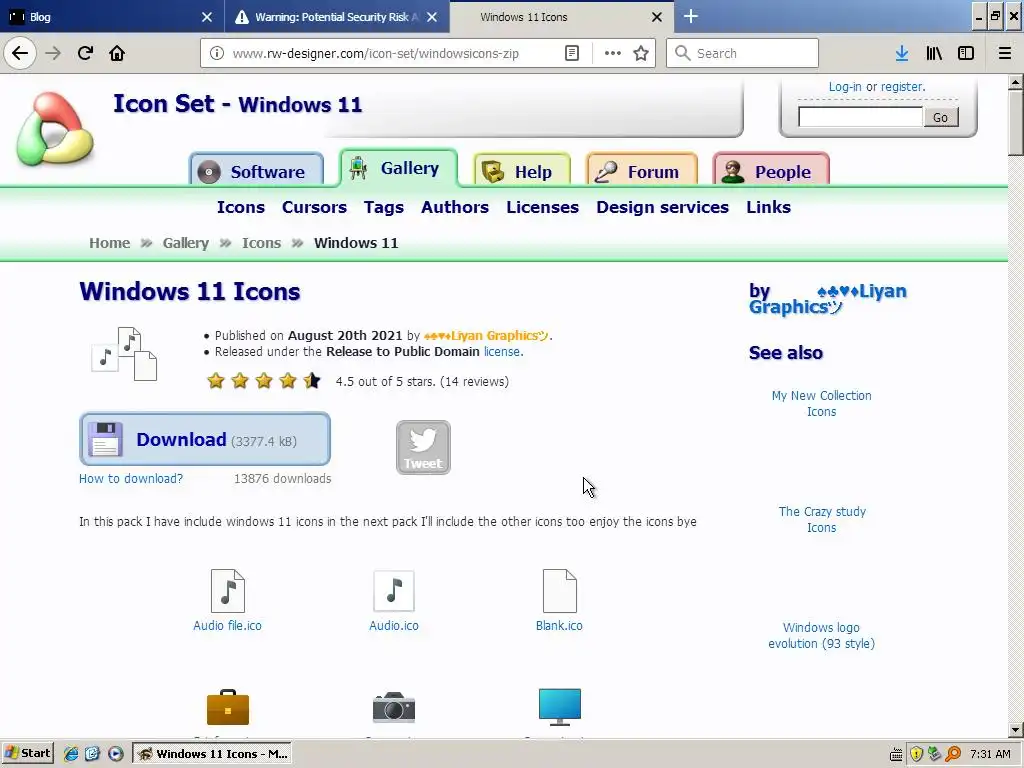Click the RealWorld Designer site logo
This screenshot has height=768, width=1024.
tap(55, 129)
